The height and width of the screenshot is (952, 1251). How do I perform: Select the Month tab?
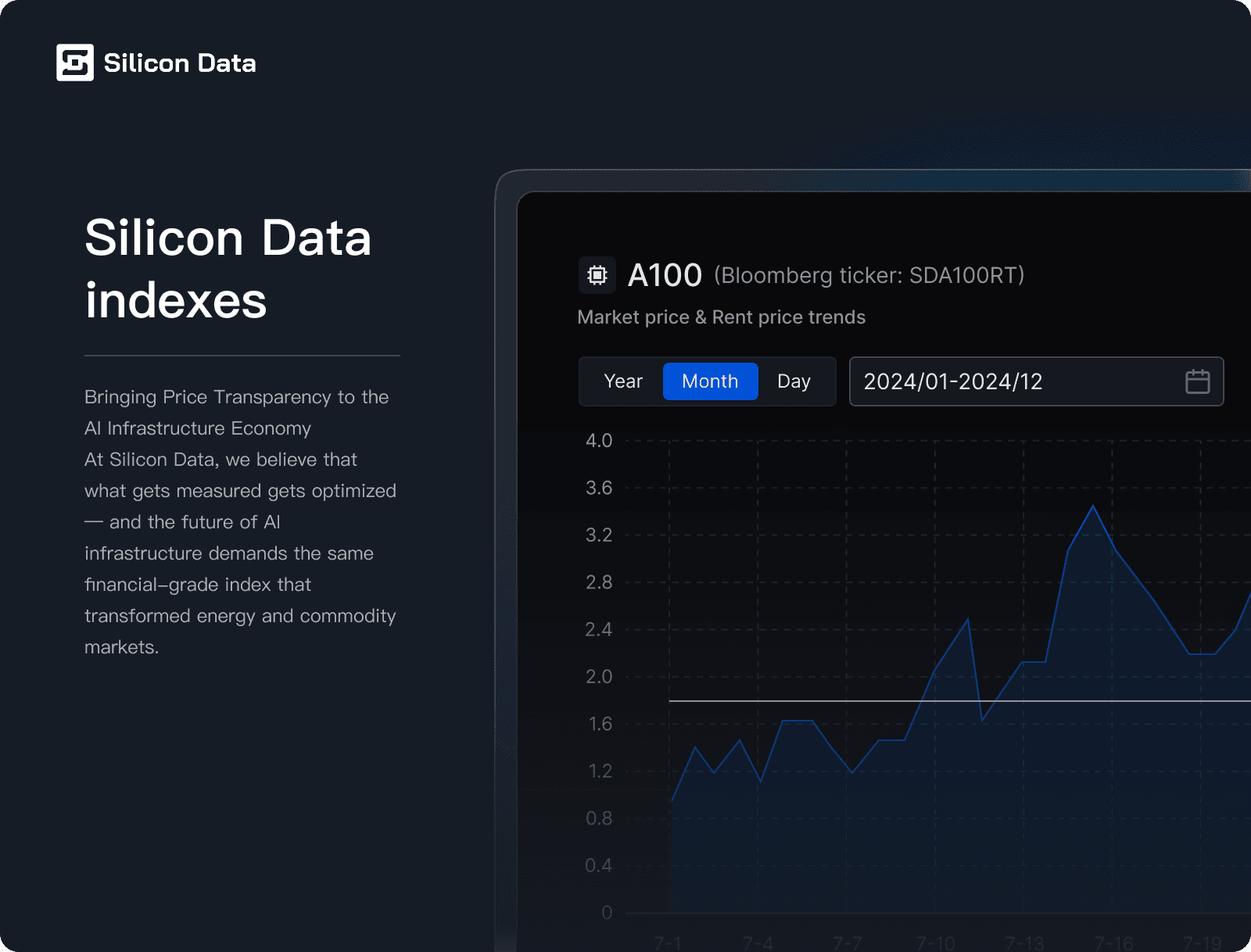pos(710,381)
